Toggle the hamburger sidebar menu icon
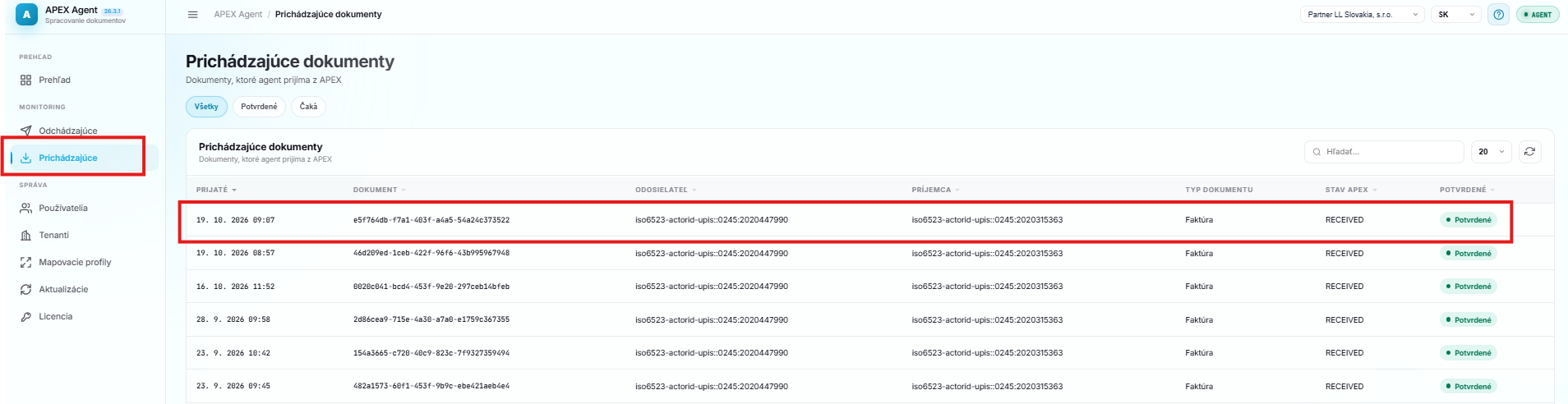 pos(192,14)
